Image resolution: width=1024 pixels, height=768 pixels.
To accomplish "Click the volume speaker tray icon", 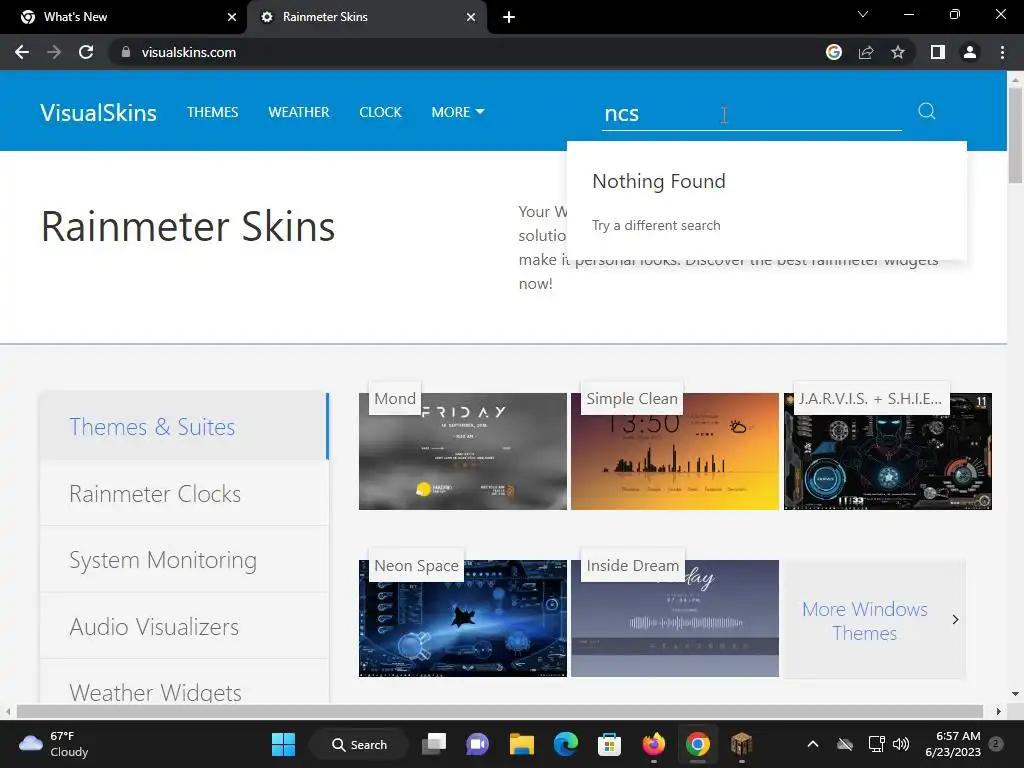I will click(901, 744).
